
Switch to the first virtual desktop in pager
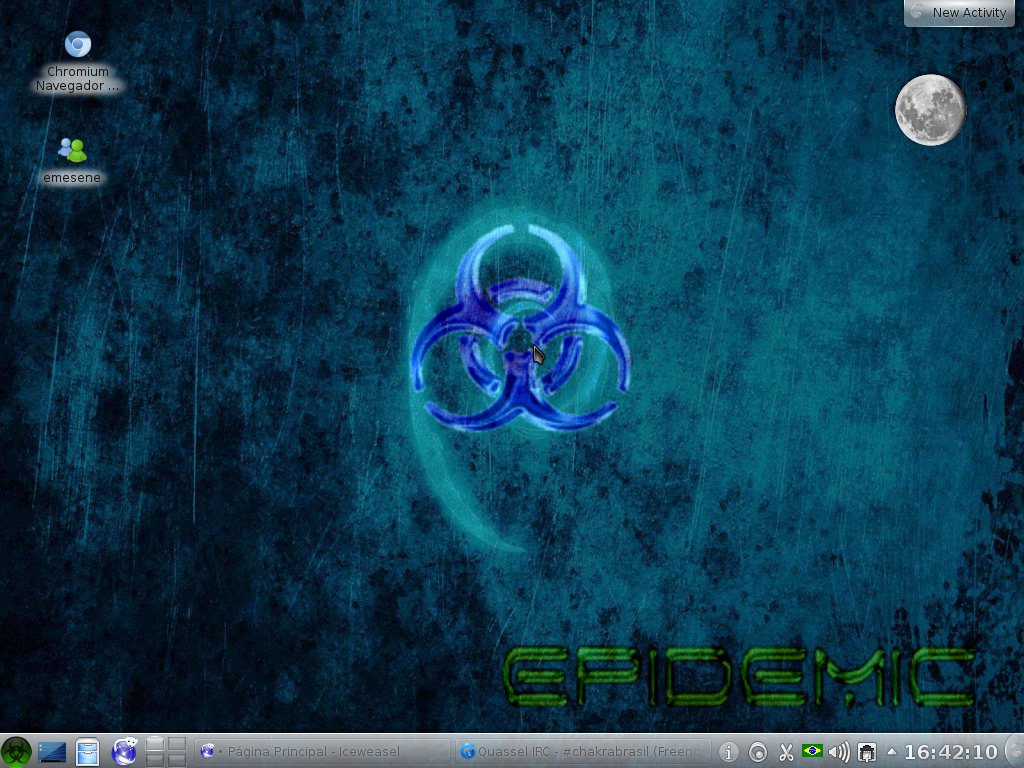pyautogui.click(x=155, y=744)
